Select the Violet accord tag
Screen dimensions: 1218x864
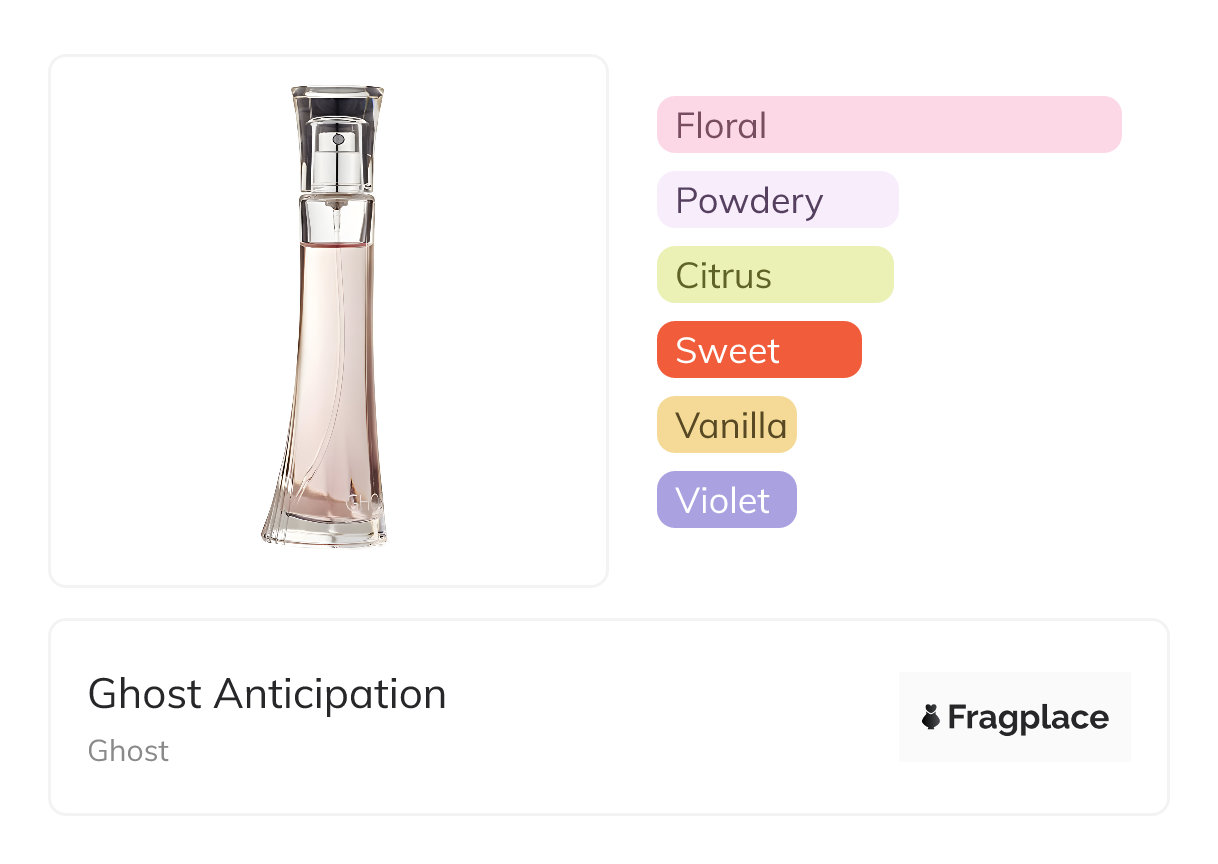[727, 500]
